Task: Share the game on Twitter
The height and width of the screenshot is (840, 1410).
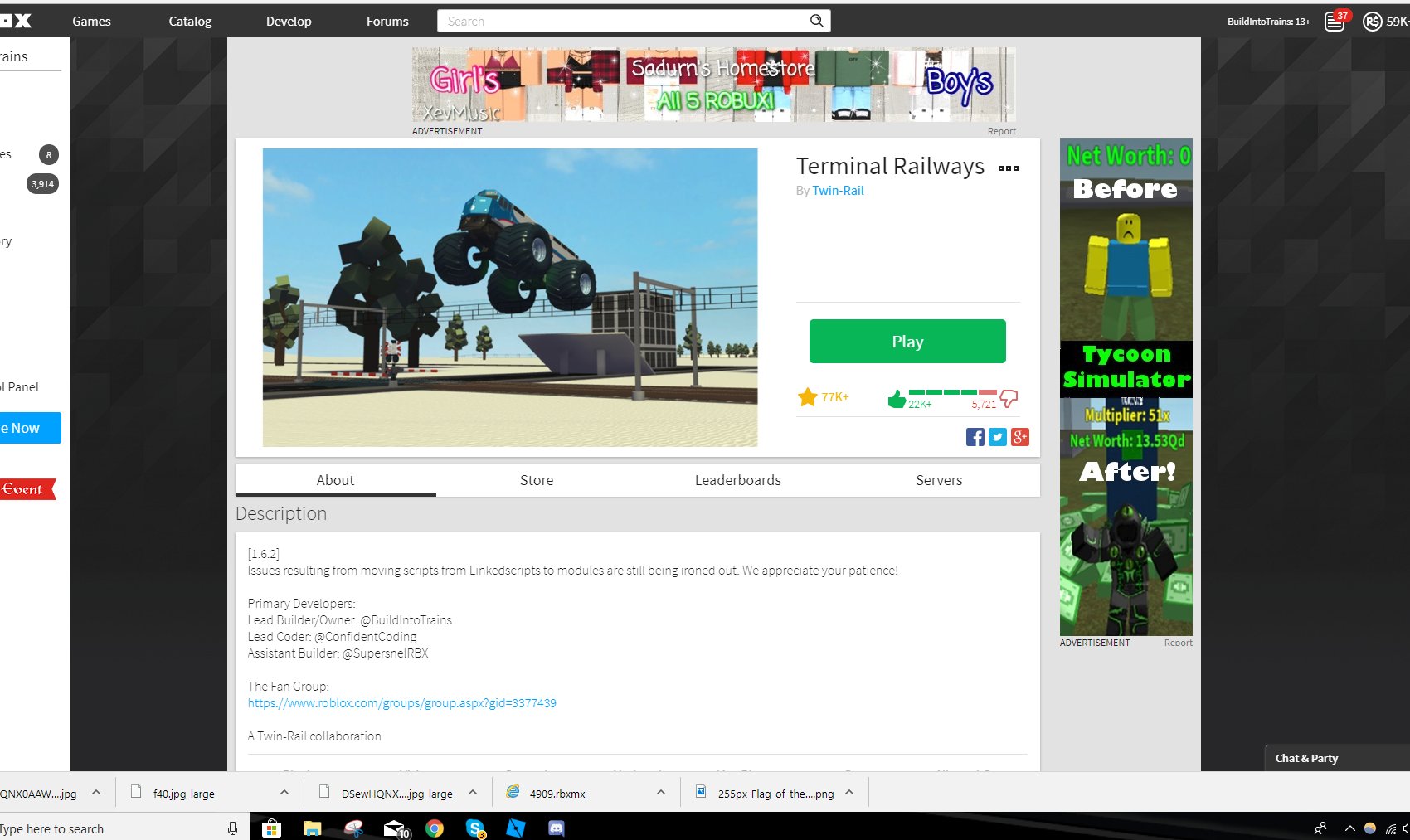Action: tap(998, 437)
